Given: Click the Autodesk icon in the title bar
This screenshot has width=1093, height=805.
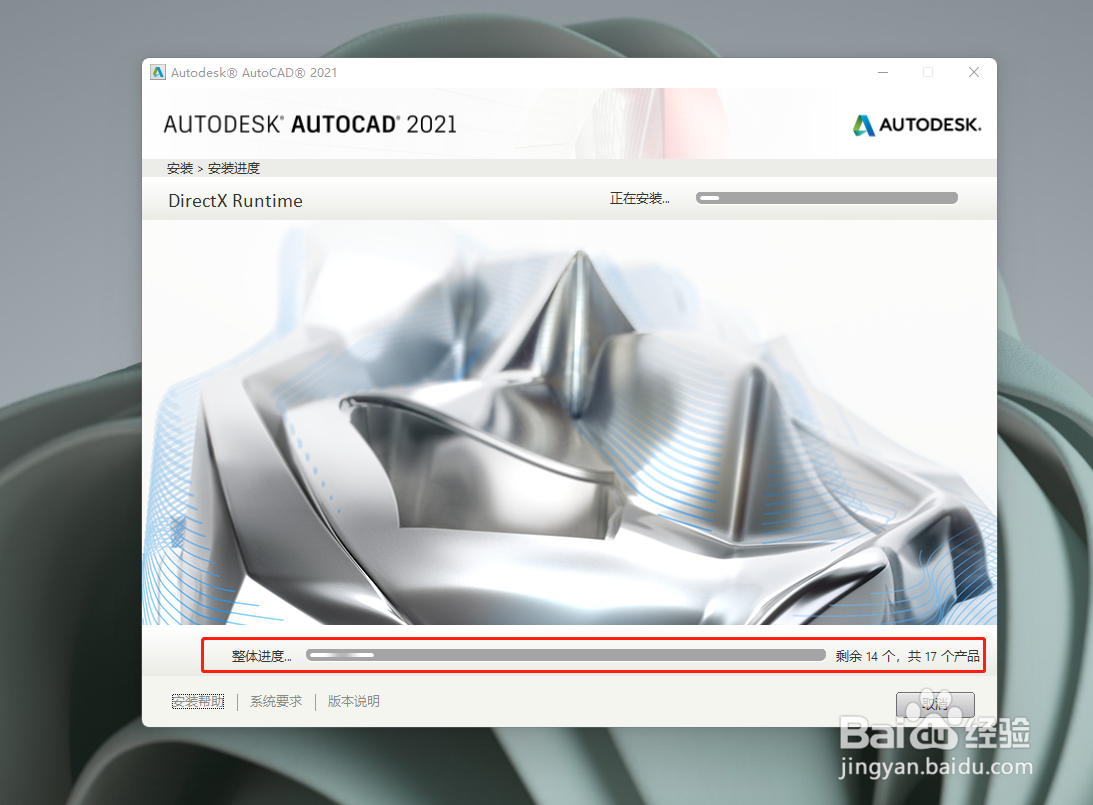Looking at the screenshot, I should (x=157, y=71).
